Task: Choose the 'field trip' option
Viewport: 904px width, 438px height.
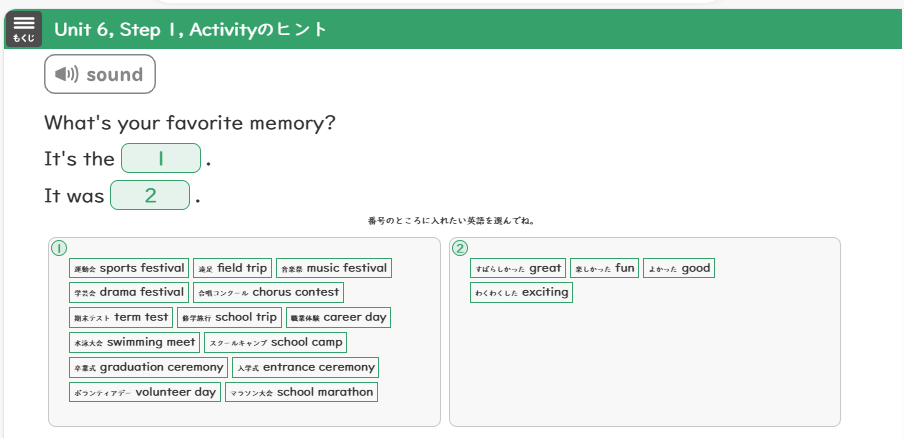Action: pyautogui.click(x=232, y=268)
